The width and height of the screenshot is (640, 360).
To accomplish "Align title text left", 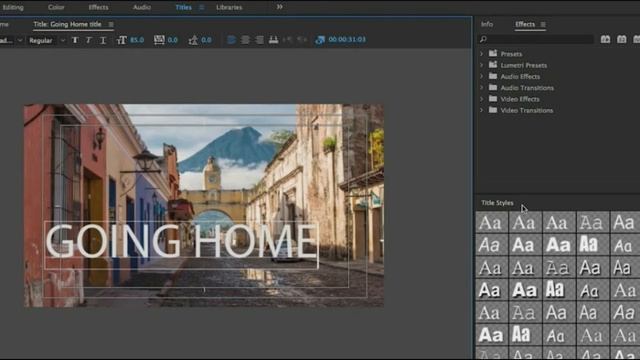I will (x=231, y=40).
